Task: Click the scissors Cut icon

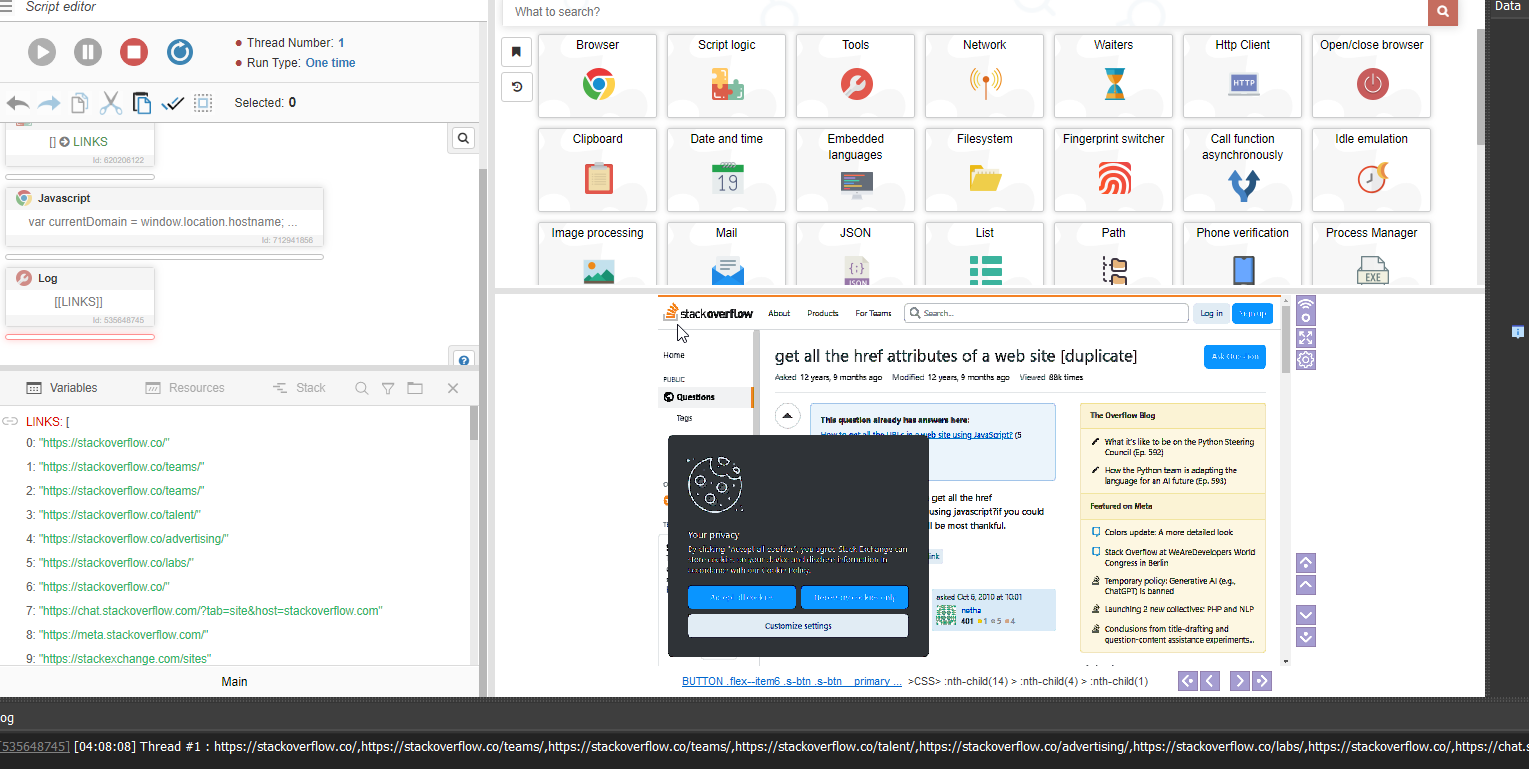Action: [x=111, y=103]
